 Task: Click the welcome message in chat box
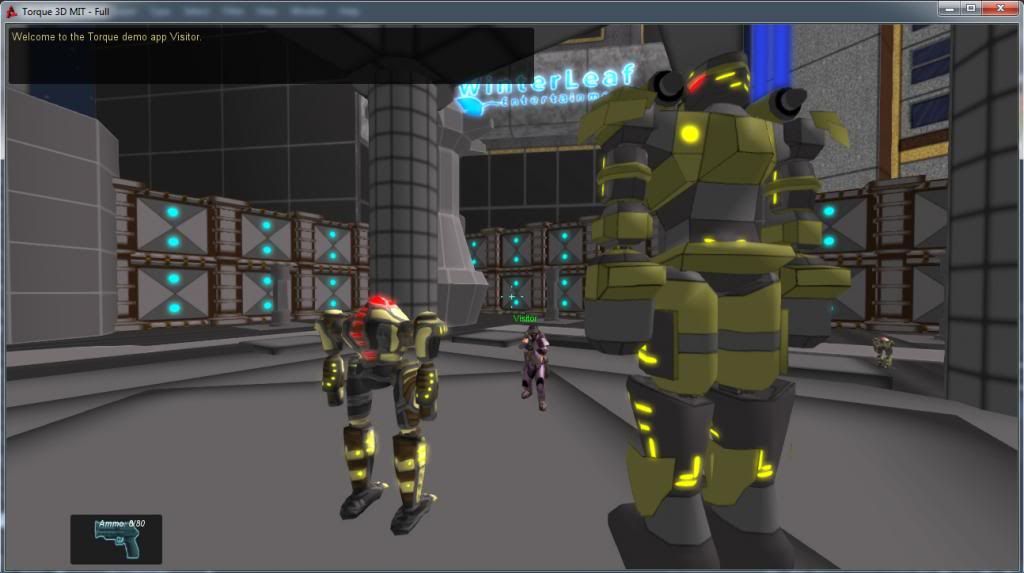tap(107, 37)
